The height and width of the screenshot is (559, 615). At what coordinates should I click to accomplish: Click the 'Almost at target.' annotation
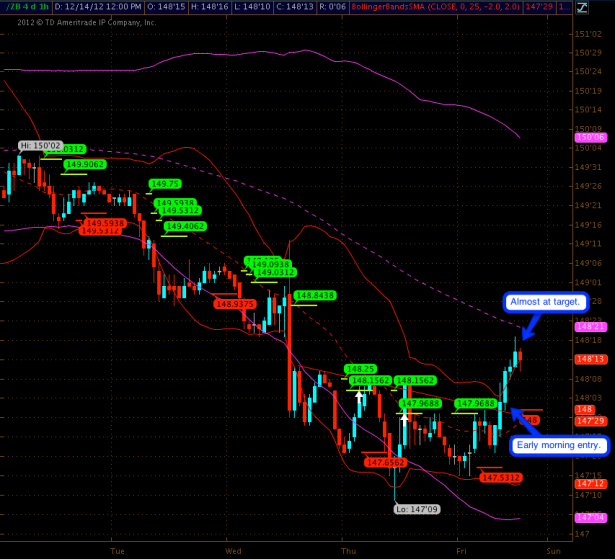pyautogui.click(x=541, y=301)
